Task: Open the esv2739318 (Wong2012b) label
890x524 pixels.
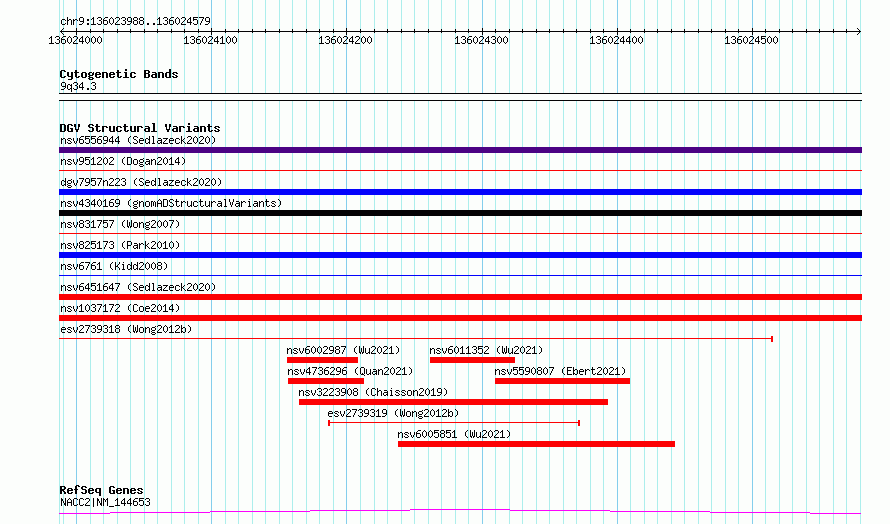Action: 126,329
